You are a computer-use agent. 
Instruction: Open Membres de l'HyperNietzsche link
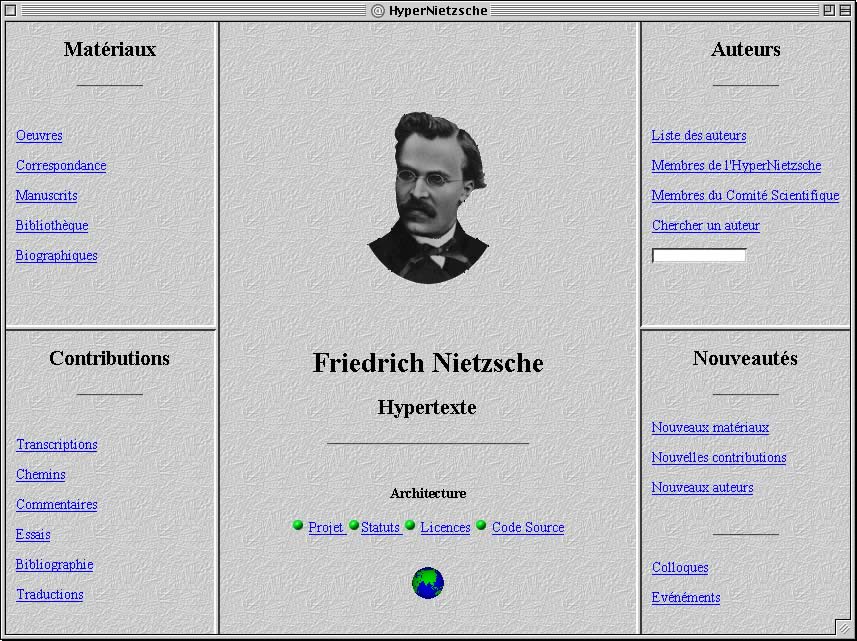[736, 166]
